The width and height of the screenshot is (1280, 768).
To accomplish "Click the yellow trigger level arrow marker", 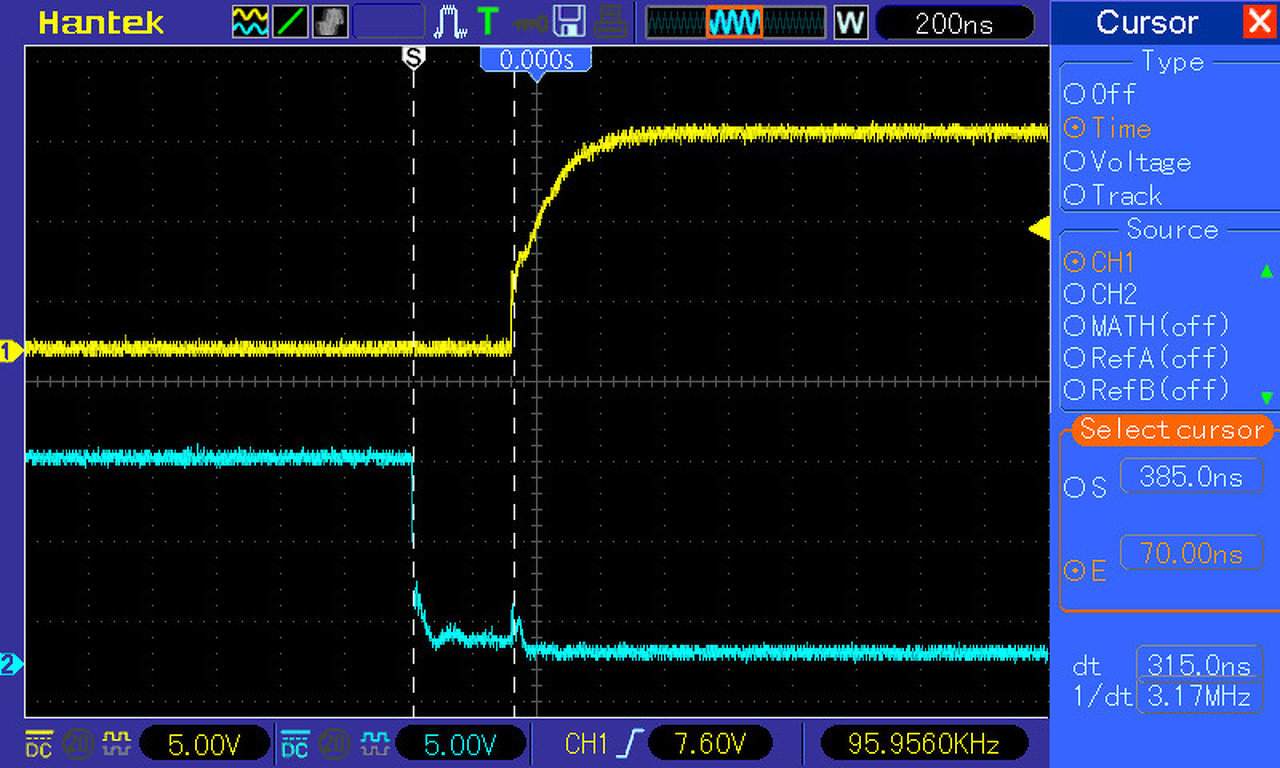I will point(1039,229).
